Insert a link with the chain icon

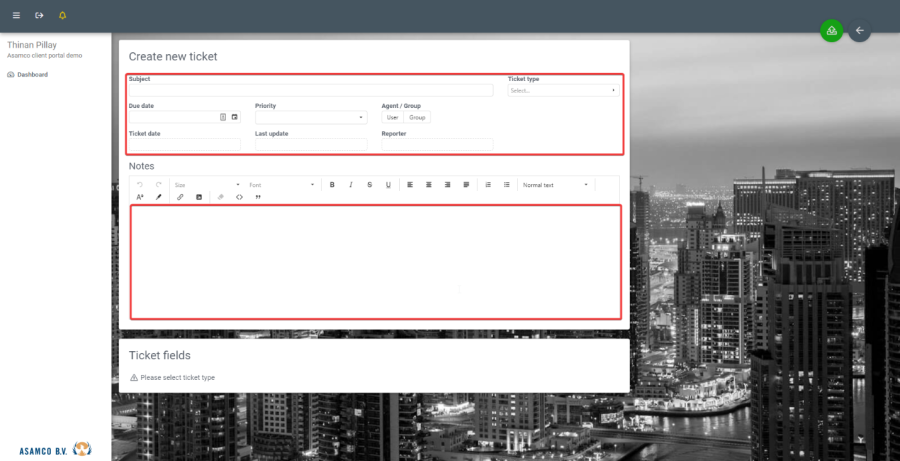(180, 197)
